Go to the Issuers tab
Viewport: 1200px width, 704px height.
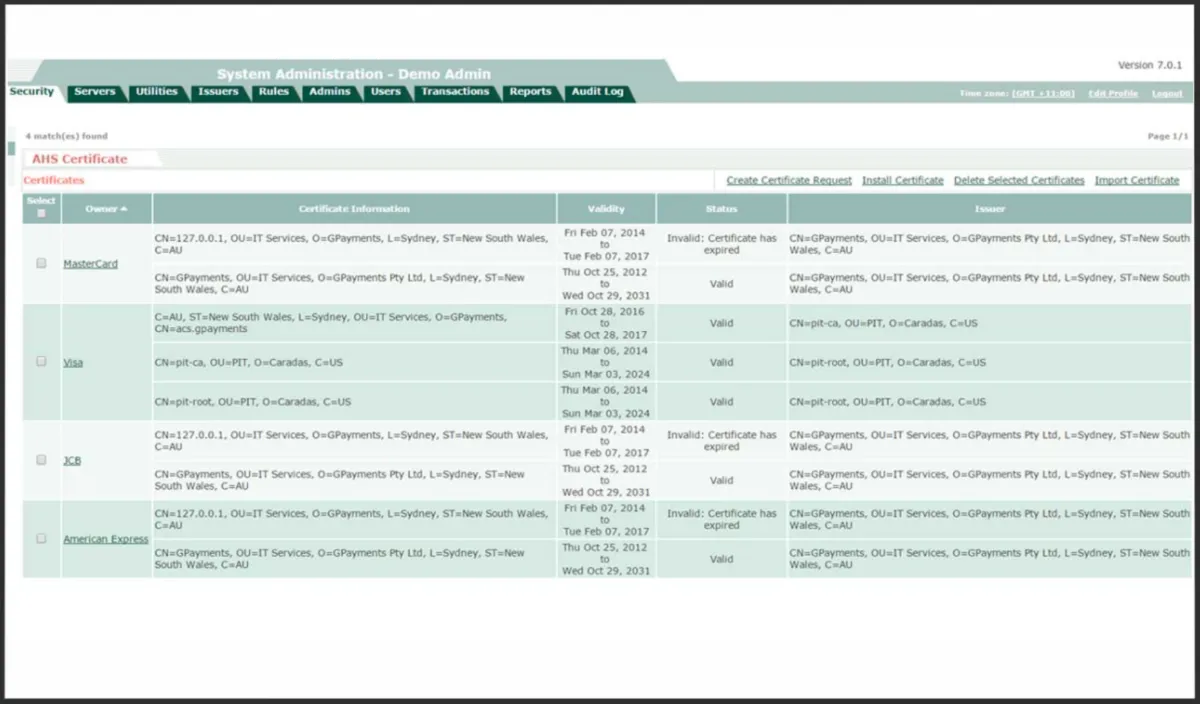click(218, 92)
